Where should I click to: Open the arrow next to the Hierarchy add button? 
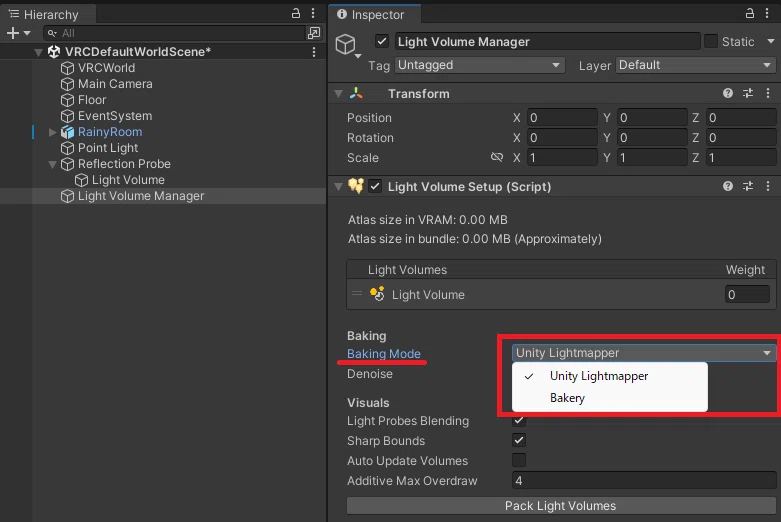pyautogui.click(x=27, y=33)
